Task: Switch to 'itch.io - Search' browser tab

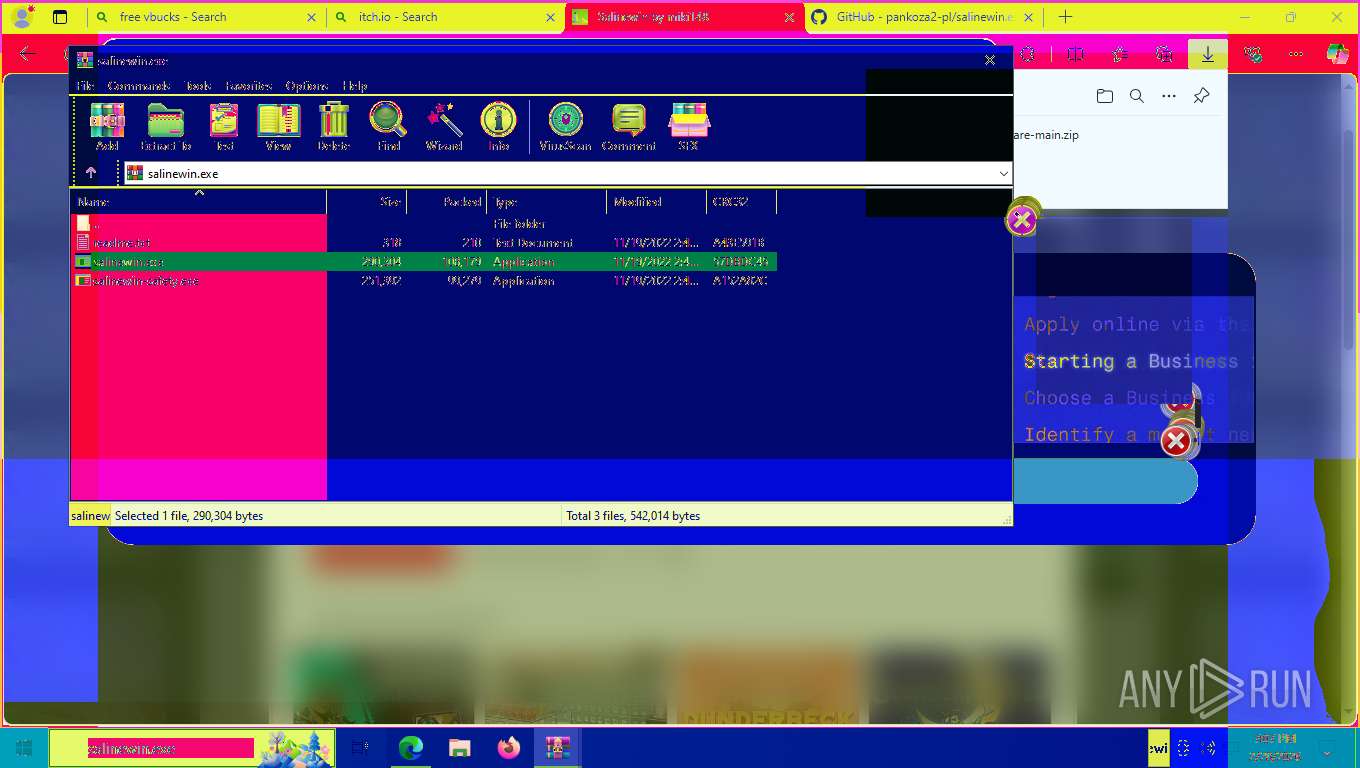Action: (x=445, y=17)
